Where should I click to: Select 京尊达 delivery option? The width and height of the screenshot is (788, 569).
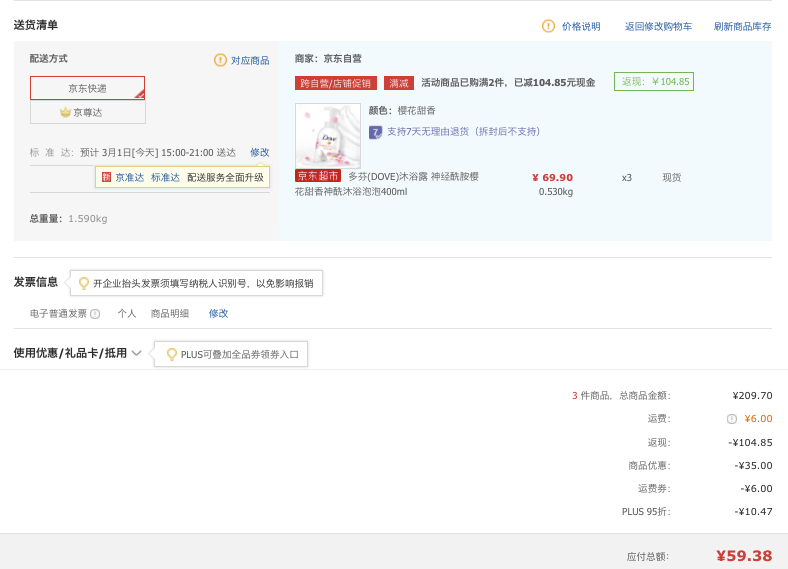pyautogui.click(x=87, y=112)
